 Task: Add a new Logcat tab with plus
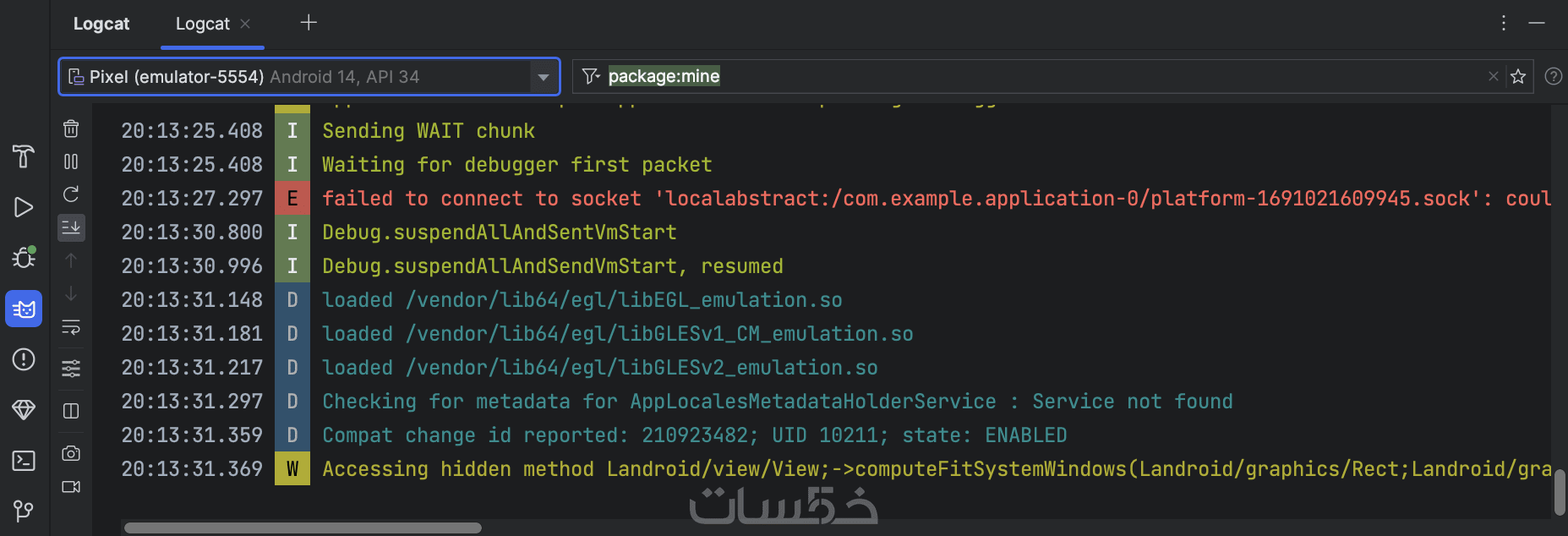309,23
